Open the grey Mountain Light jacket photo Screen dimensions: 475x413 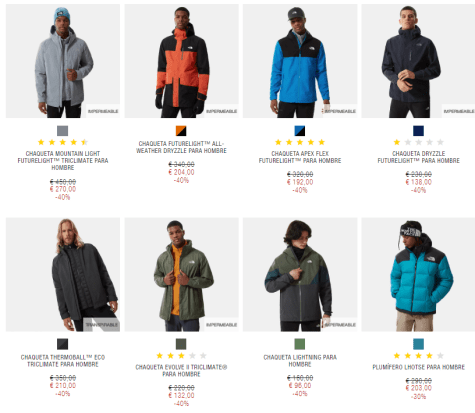point(63,61)
